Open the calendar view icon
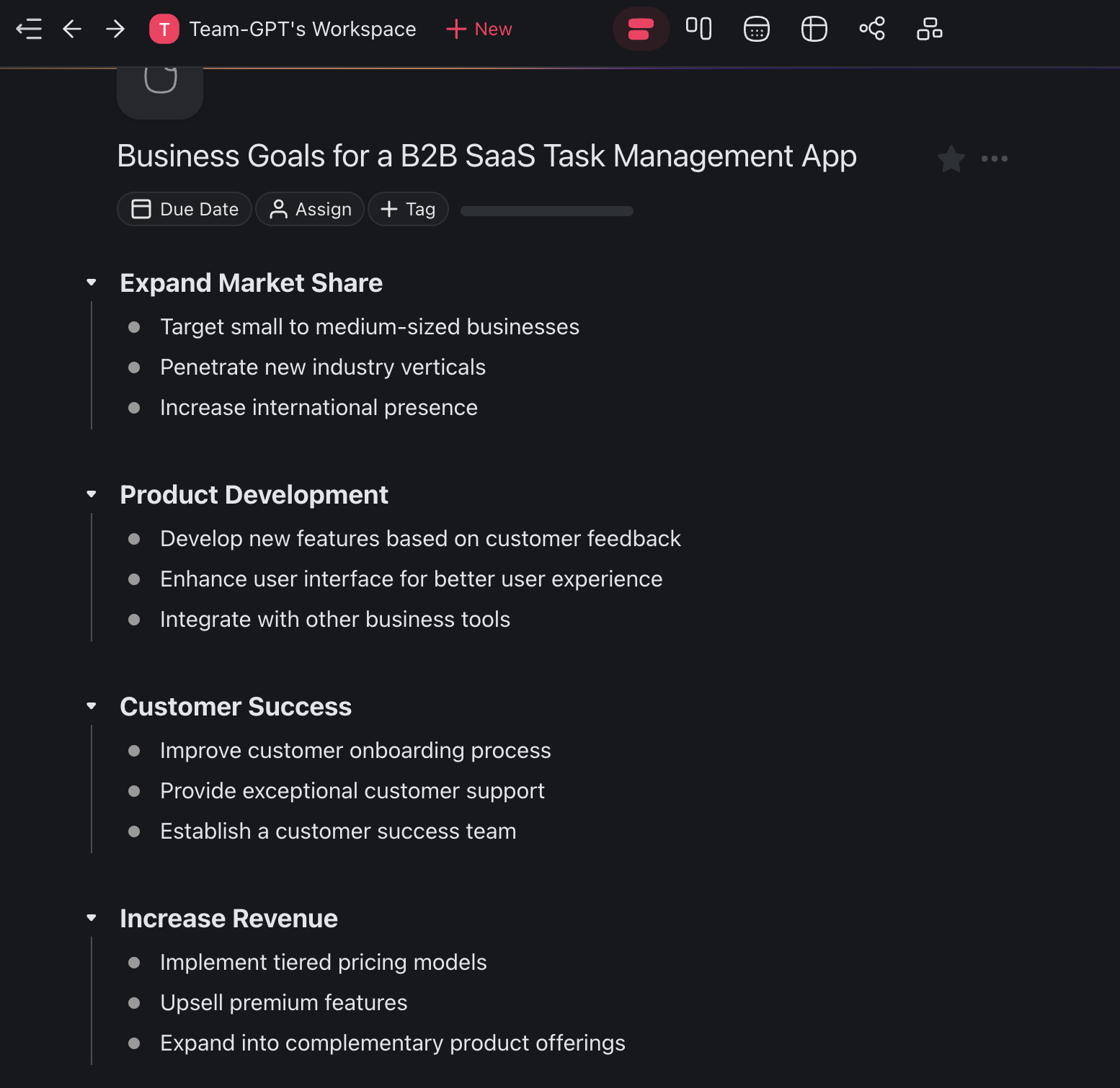Image resolution: width=1120 pixels, height=1088 pixels. pos(756,29)
